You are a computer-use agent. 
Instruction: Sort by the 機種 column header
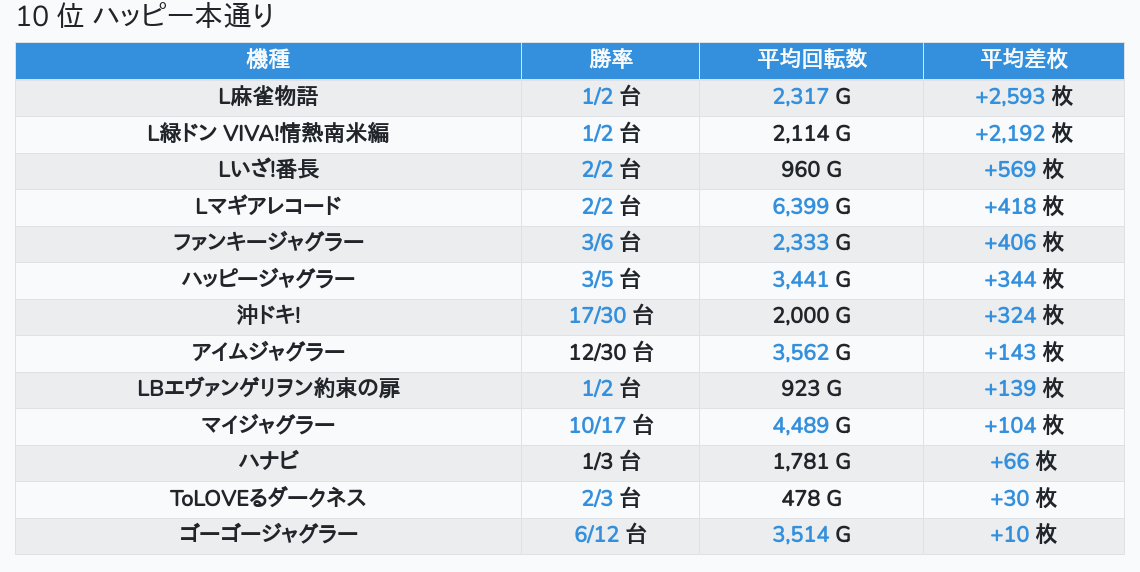click(x=268, y=59)
